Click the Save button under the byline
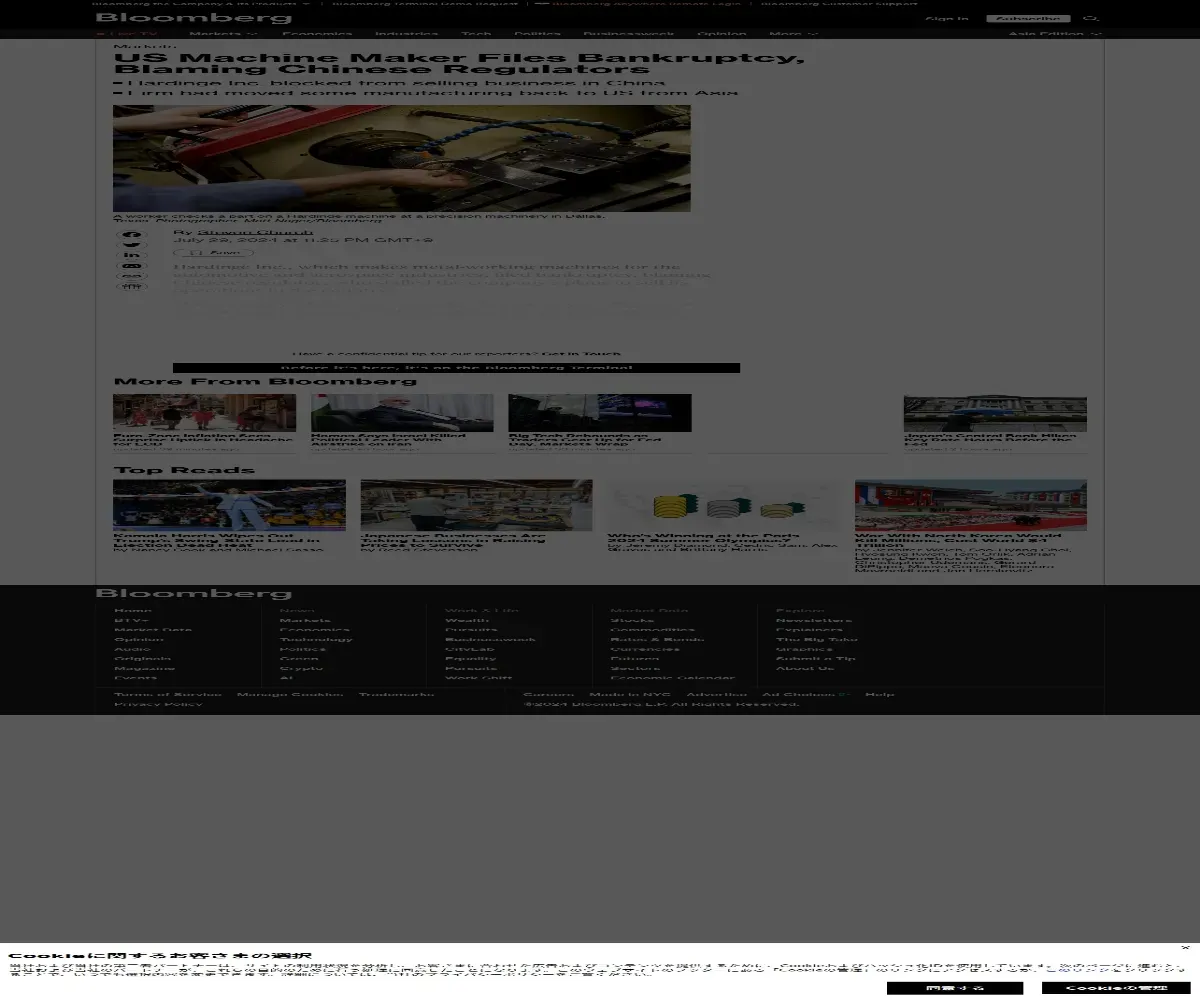1200x1000 pixels. click(x=213, y=253)
